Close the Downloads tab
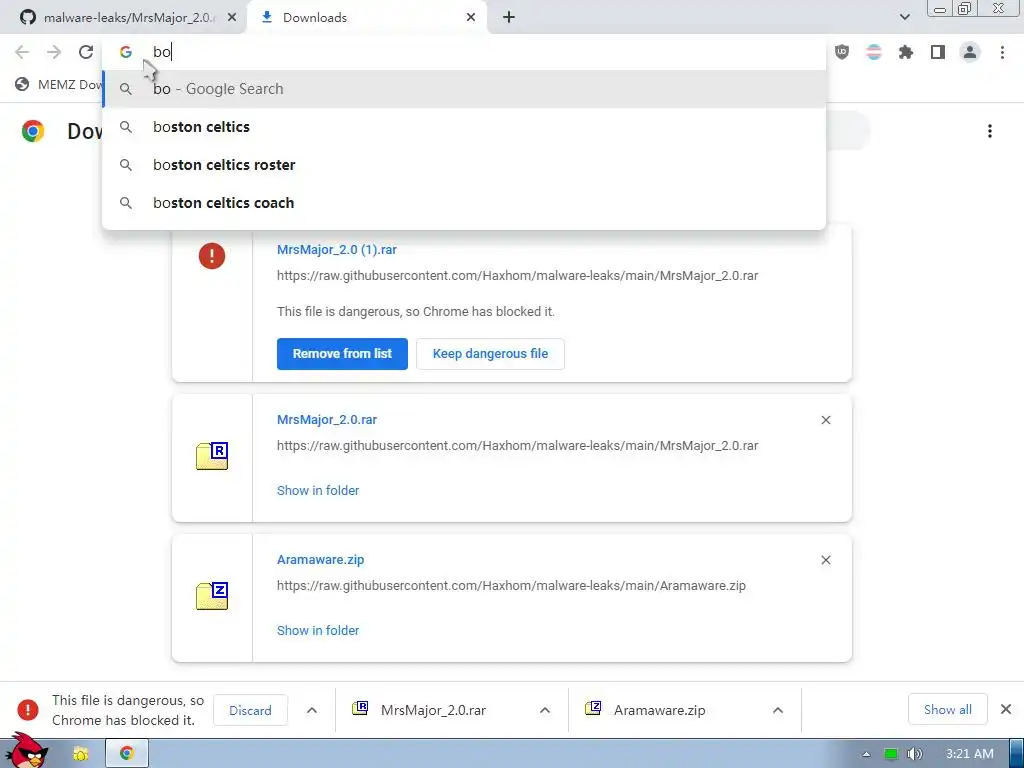1024x768 pixels. [x=471, y=18]
